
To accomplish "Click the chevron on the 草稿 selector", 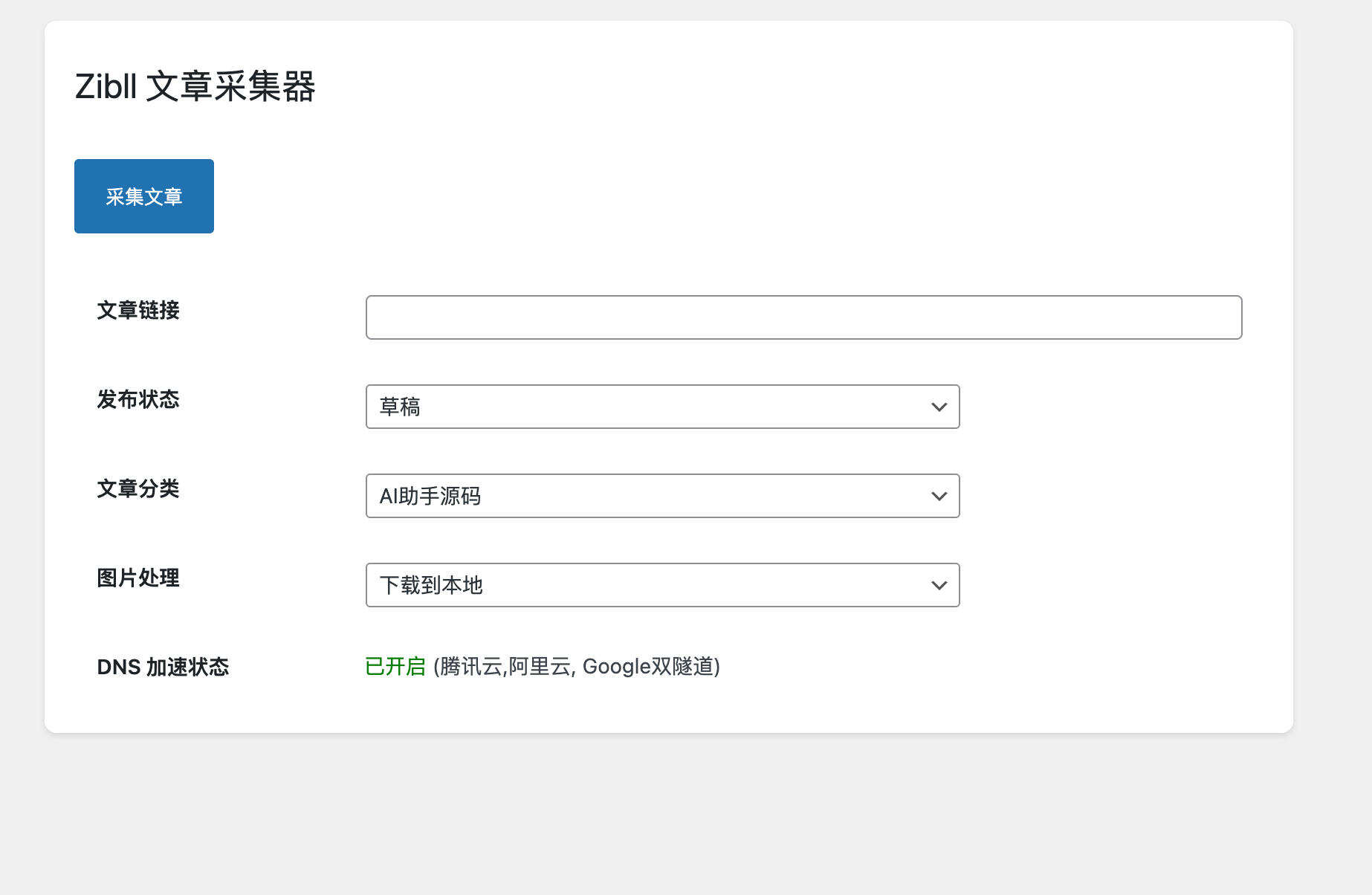I will click(939, 407).
